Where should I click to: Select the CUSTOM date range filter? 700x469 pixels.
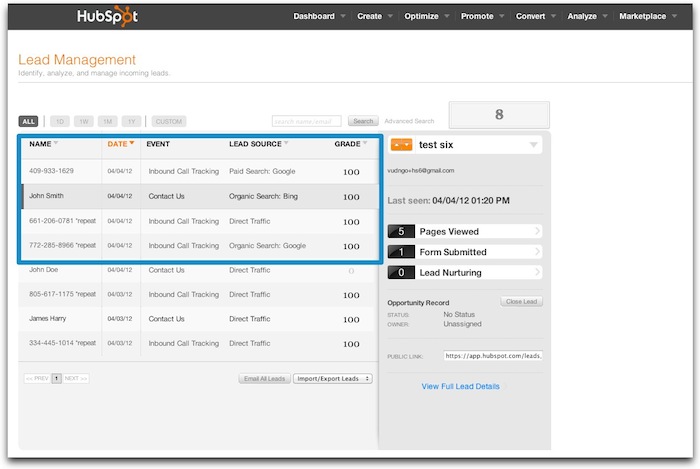pos(169,121)
